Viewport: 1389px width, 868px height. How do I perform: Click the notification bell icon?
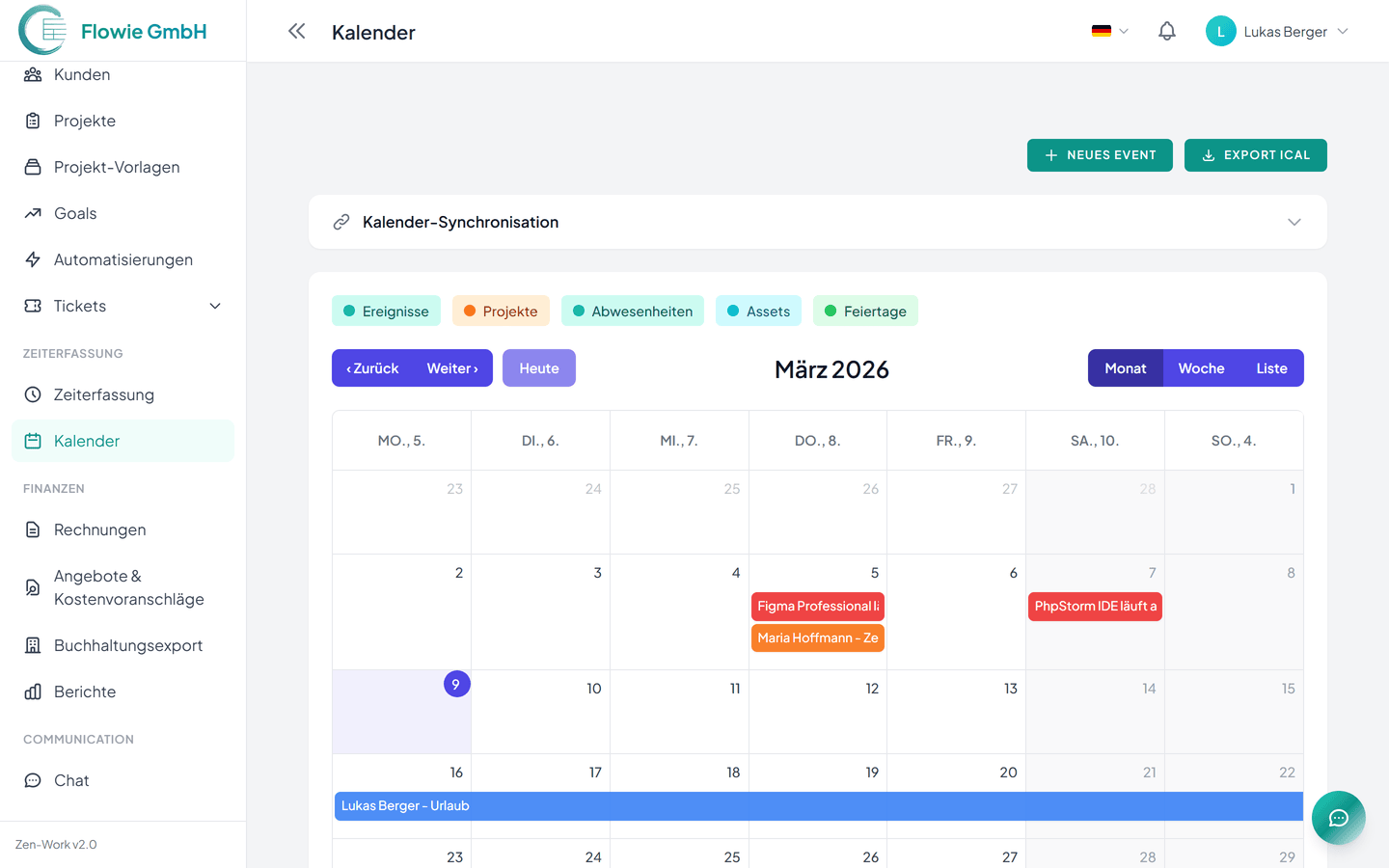tap(1166, 30)
